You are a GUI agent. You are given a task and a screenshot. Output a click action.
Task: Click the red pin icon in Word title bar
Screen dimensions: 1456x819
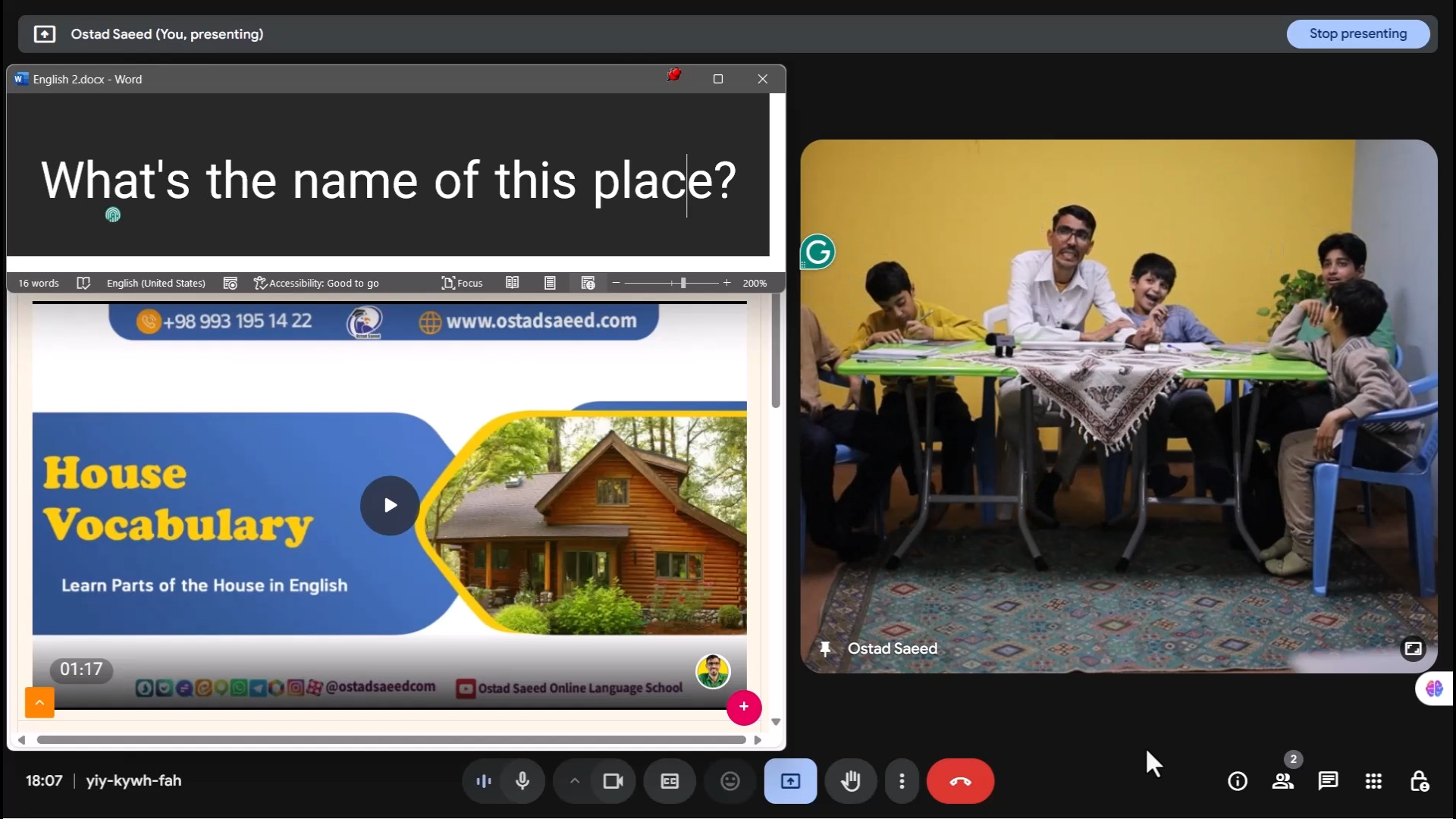coord(673,75)
